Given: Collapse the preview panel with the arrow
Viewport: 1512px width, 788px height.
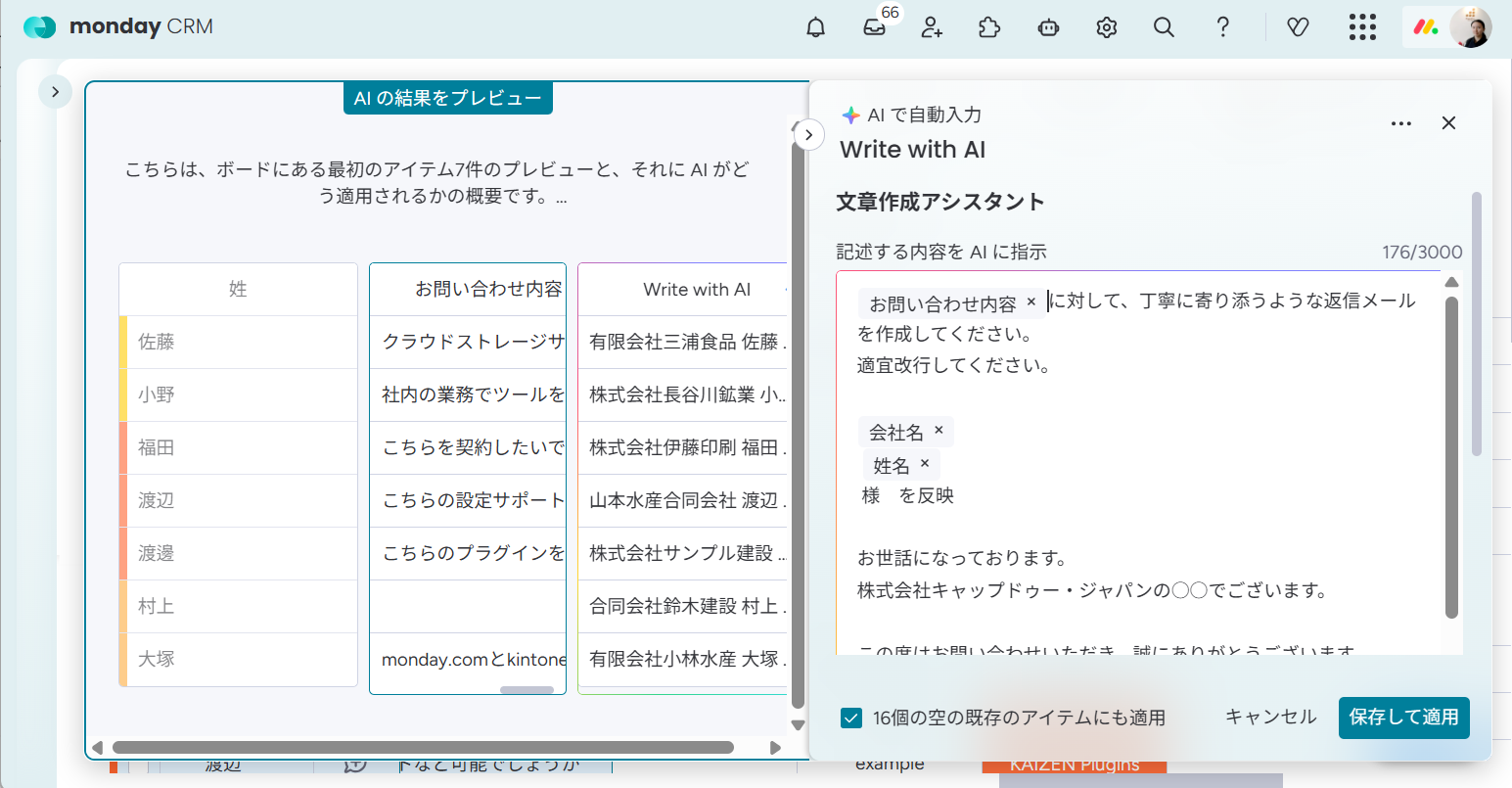Looking at the screenshot, I should 808,134.
